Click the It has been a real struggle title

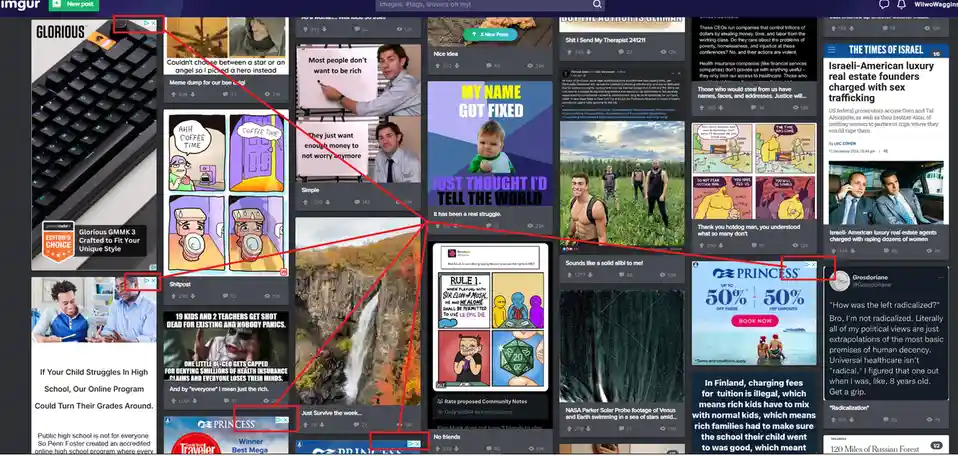click(x=467, y=215)
